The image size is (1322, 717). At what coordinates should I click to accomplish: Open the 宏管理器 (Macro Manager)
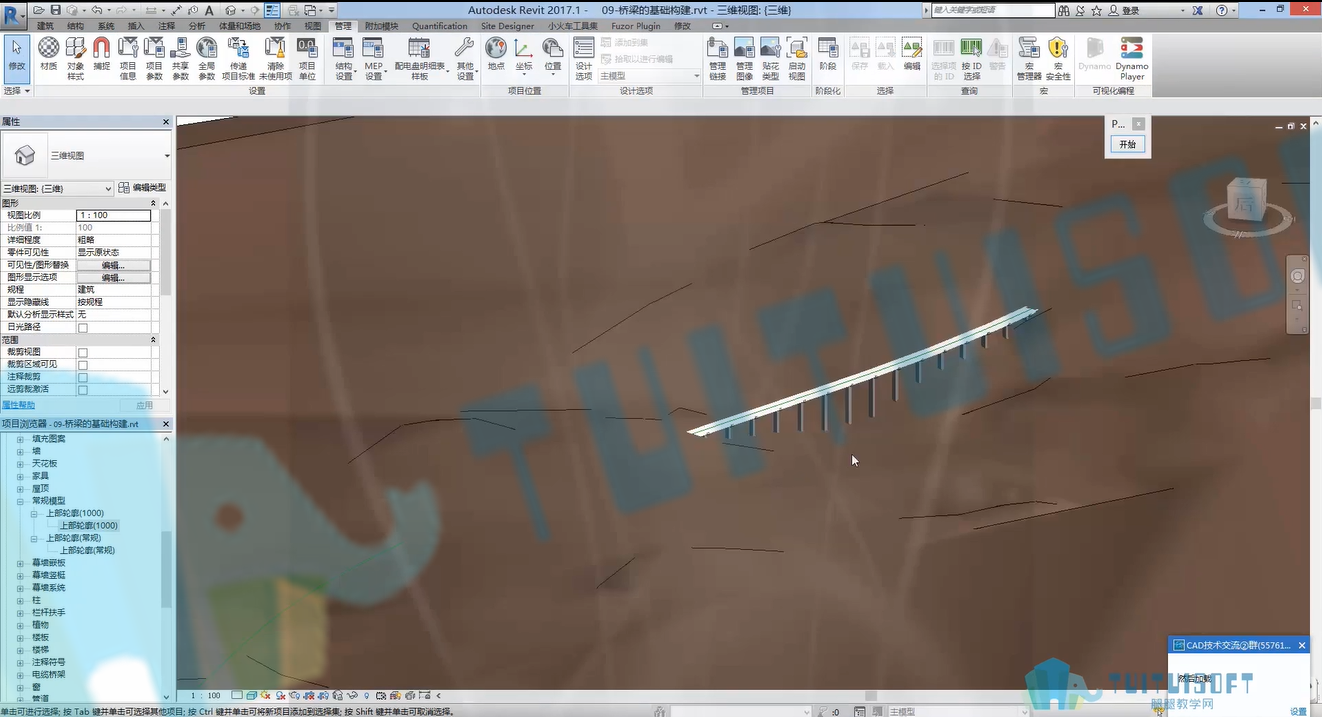pyautogui.click(x=1029, y=58)
